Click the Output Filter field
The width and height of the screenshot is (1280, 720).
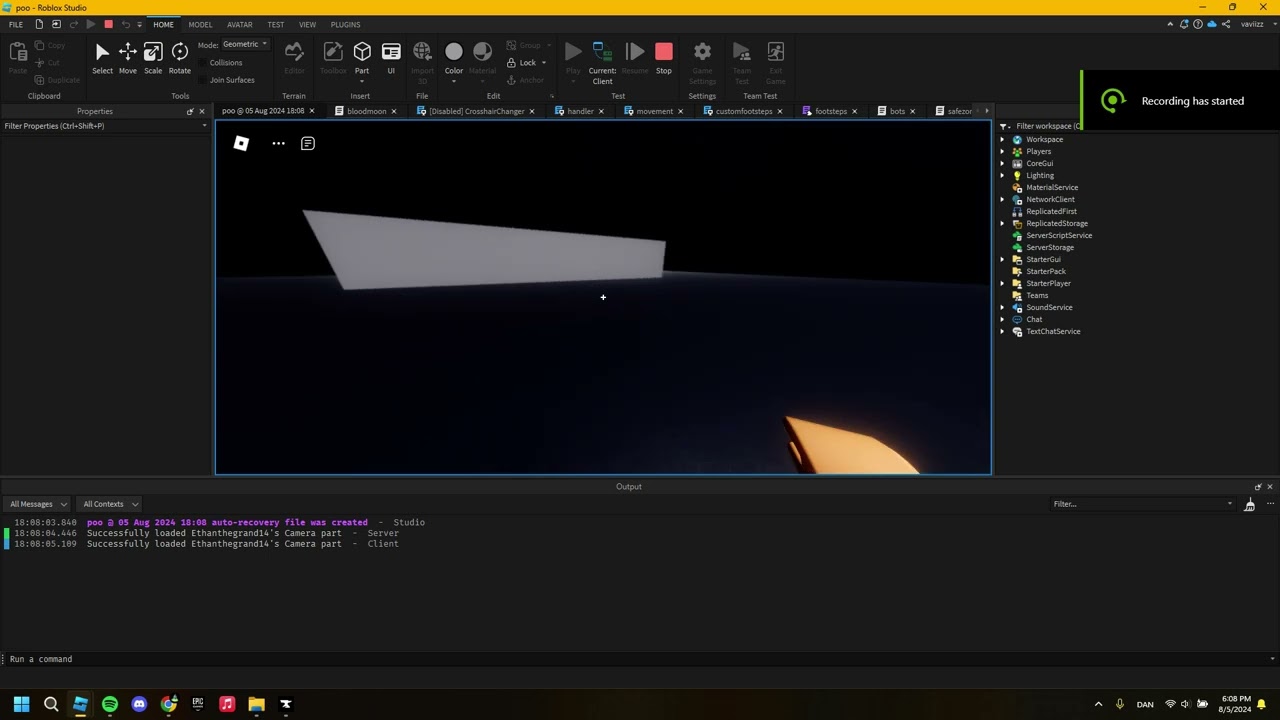tap(1142, 504)
